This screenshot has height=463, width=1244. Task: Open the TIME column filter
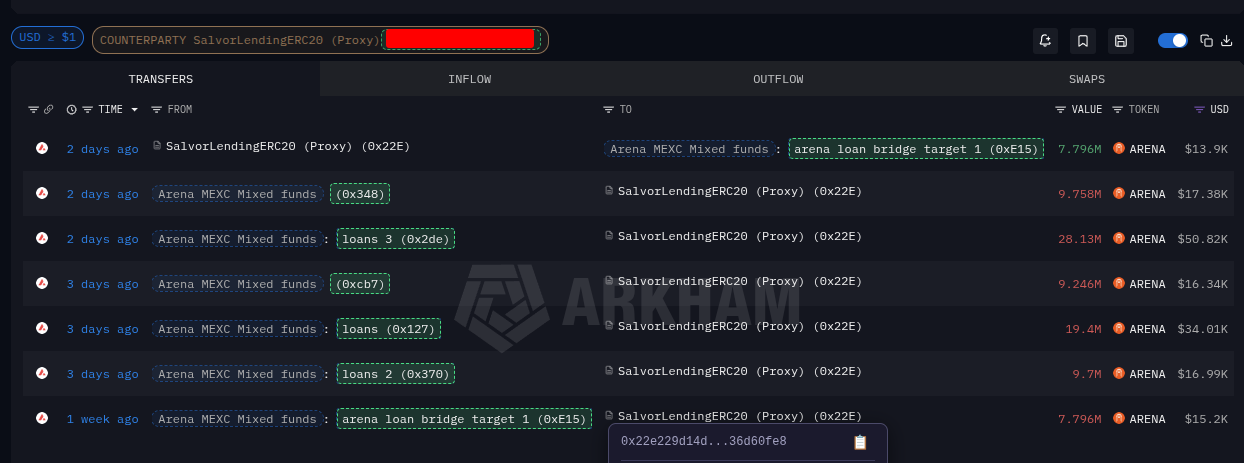(88, 109)
